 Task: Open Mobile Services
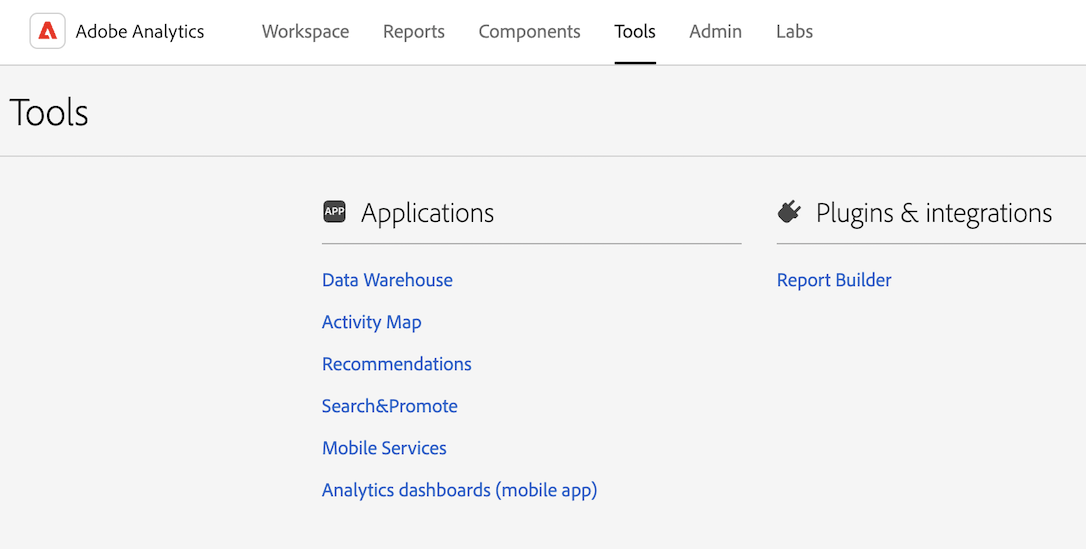click(384, 448)
